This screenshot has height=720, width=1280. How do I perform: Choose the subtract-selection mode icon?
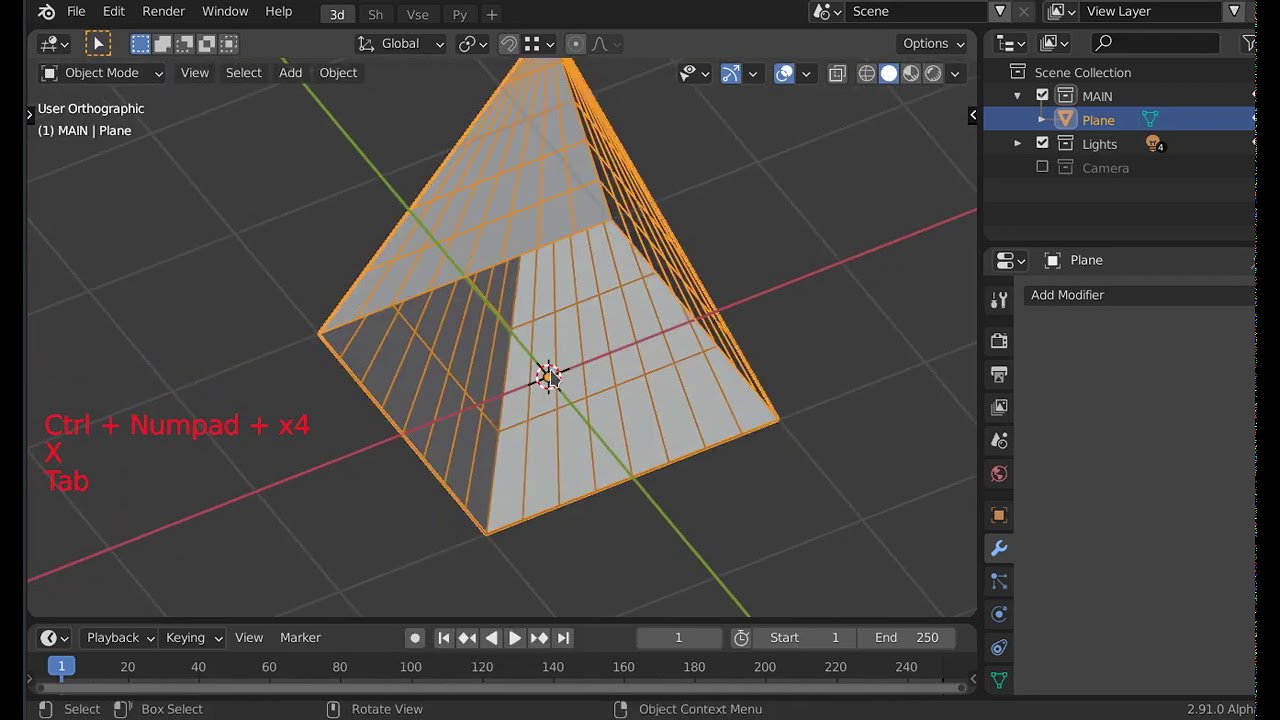(x=185, y=44)
